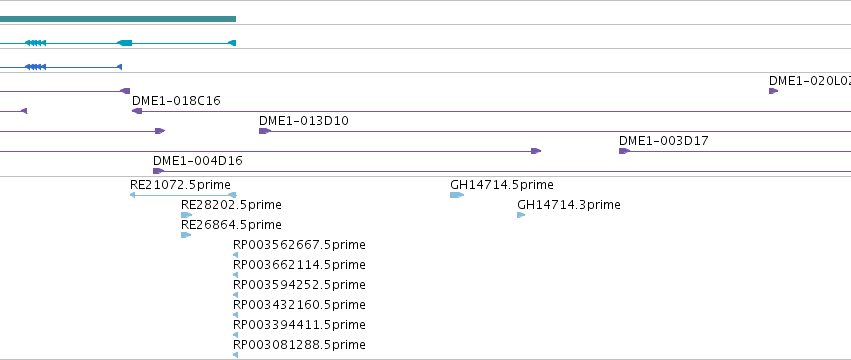The width and height of the screenshot is (851, 360).
Task: Select the RP003432160.5prime label
Action: coord(299,305)
